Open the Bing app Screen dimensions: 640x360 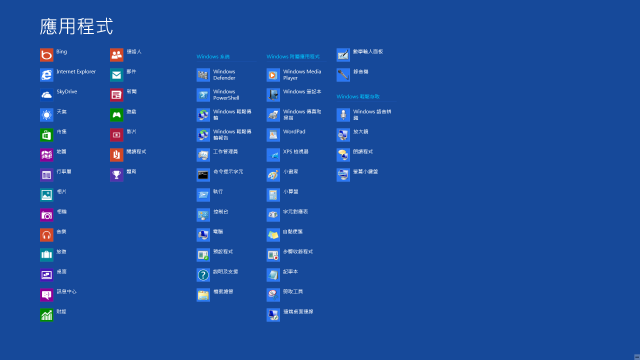(47, 55)
